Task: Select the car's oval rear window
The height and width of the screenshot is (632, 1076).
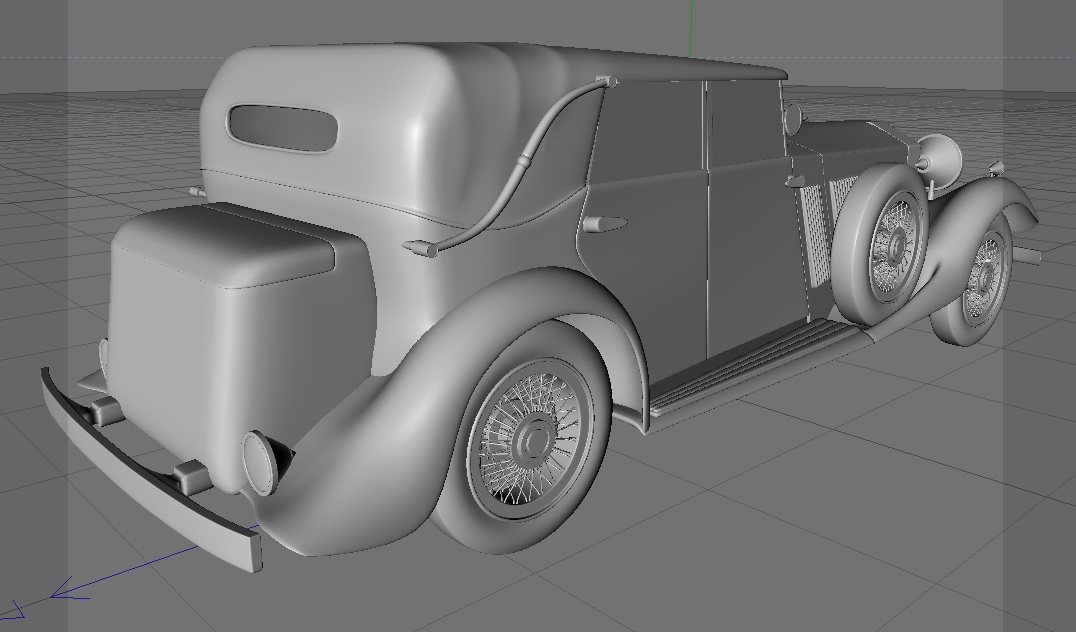Action: (x=283, y=128)
